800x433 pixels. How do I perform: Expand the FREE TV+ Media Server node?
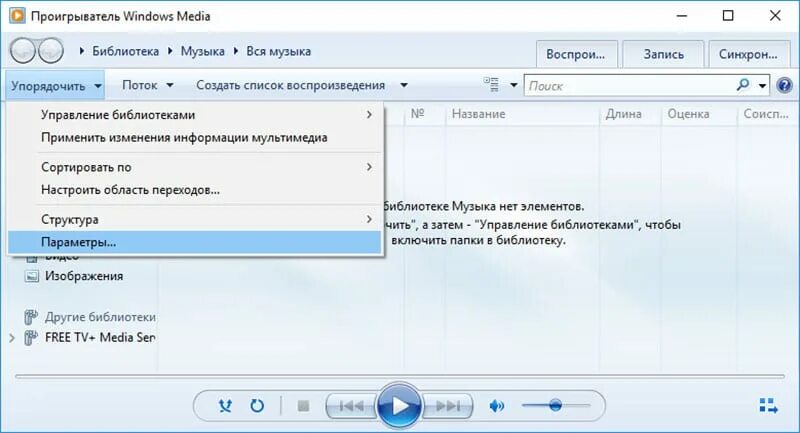pos(12,337)
